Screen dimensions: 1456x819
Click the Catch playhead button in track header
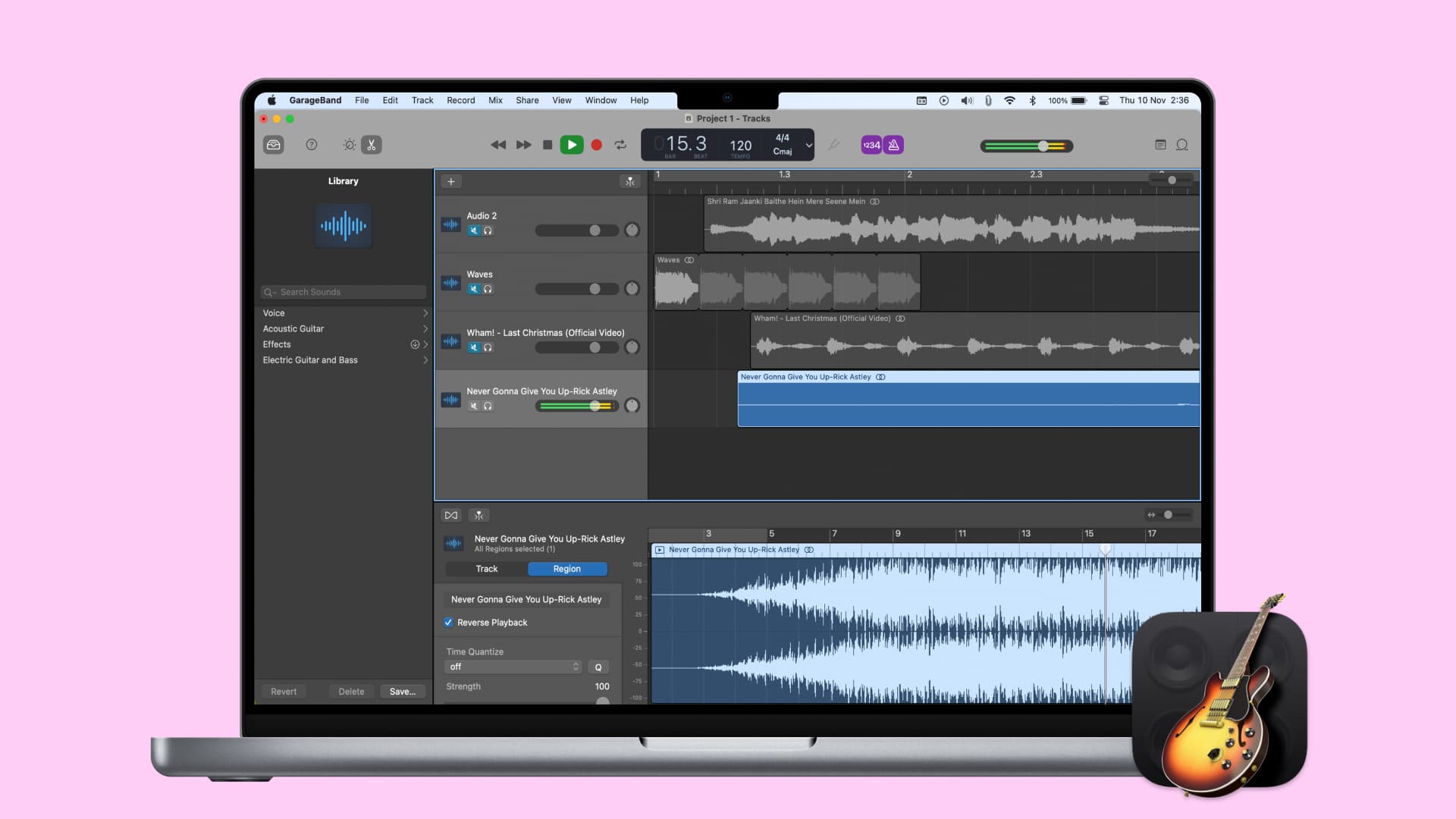click(630, 181)
